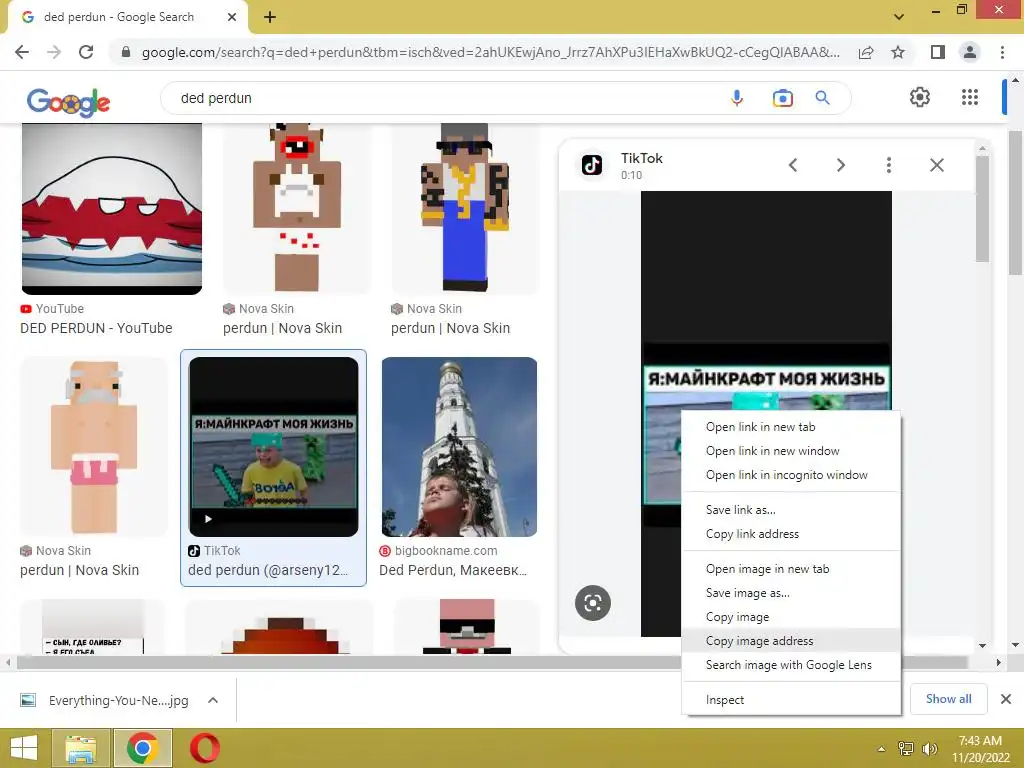Show previous image in preview panel
Image resolution: width=1024 pixels, height=768 pixels.
(793, 165)
